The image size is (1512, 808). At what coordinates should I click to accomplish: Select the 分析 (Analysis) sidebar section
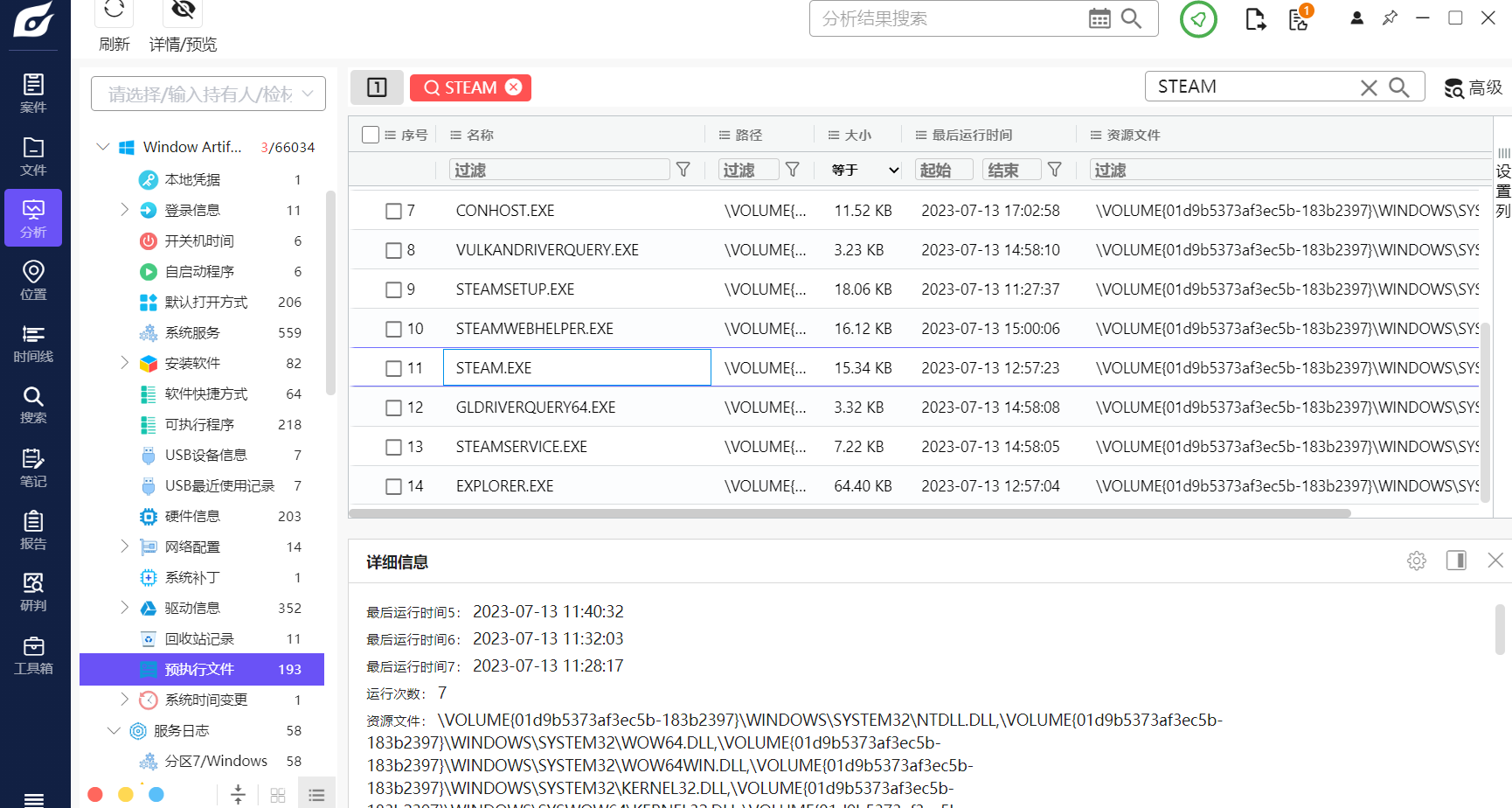click(x=33, y=218)
